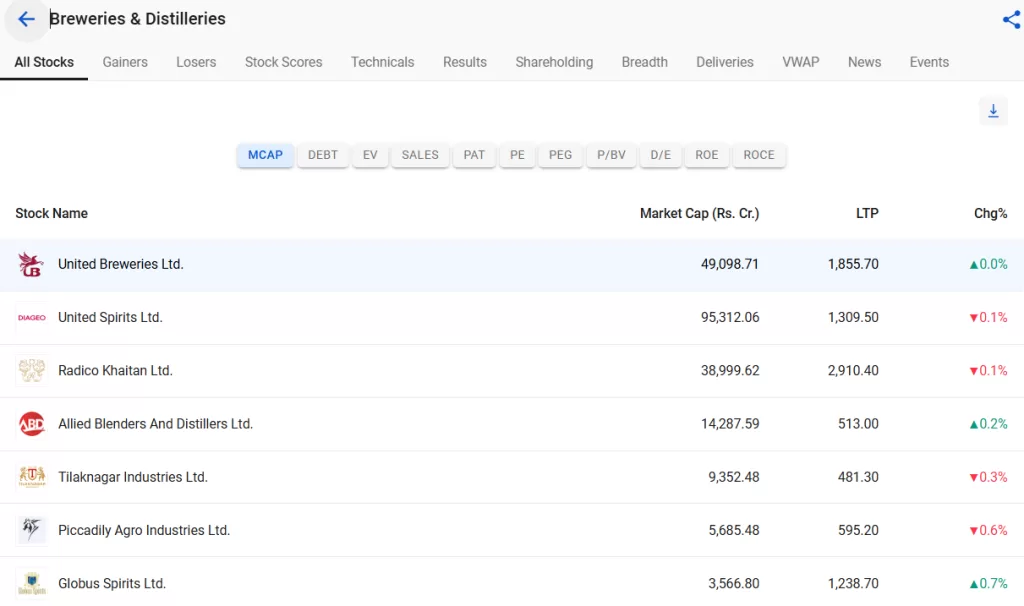Click market cap value 14,287.59
This screenshot has width=1024, height=606.
click(729, 424)
